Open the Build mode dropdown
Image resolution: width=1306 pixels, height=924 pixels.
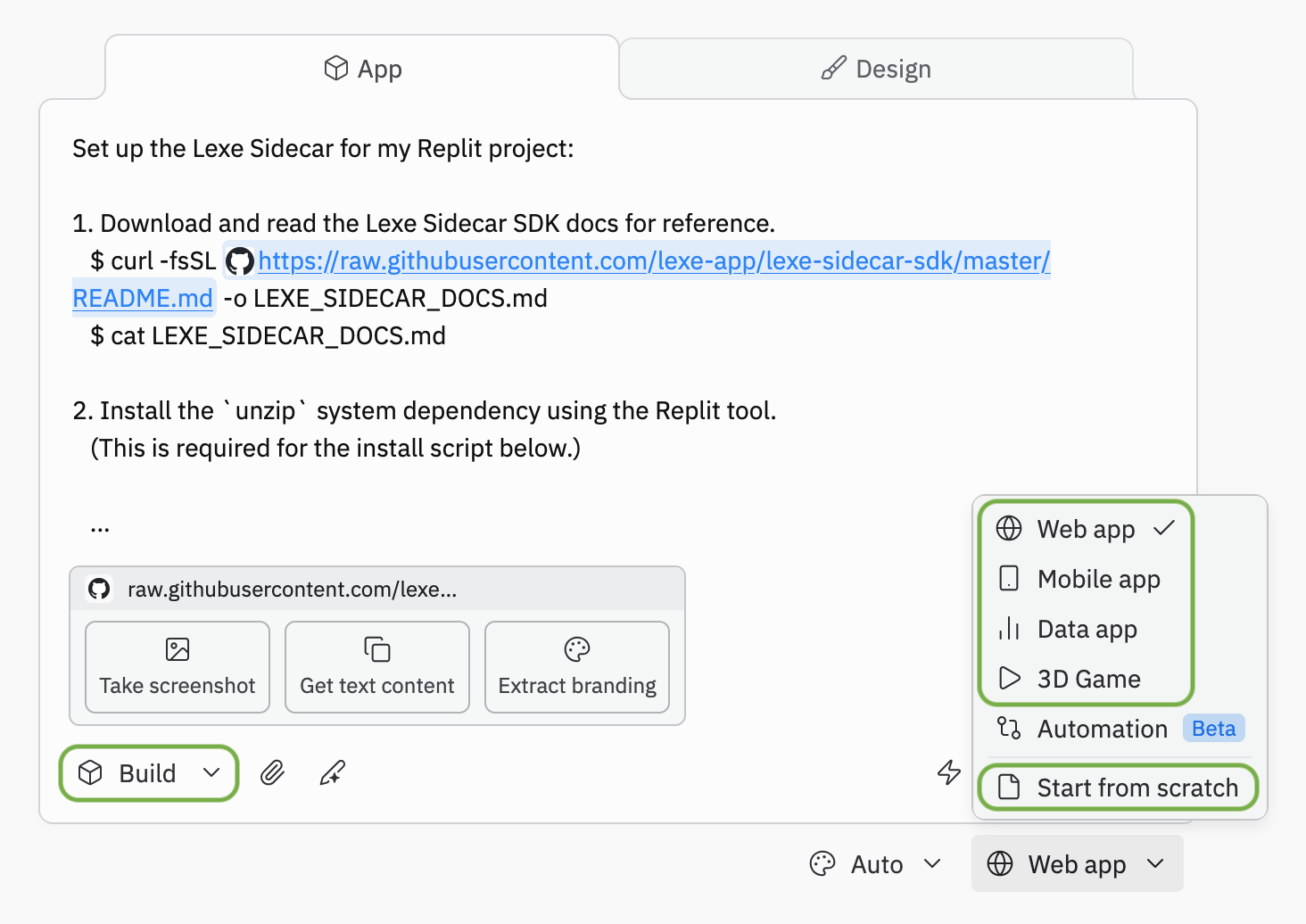click(149, 773)
